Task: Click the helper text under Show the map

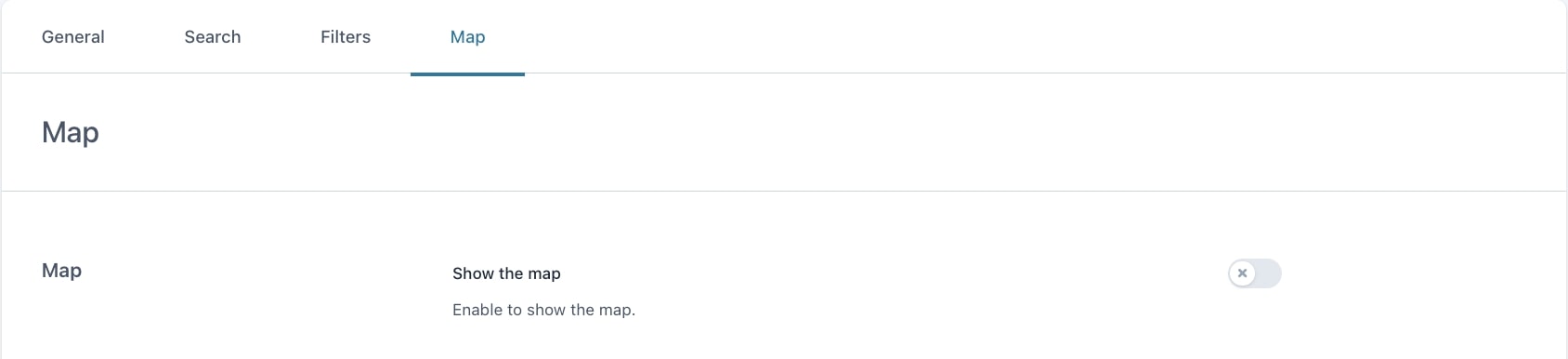Action: coord(543,310)
